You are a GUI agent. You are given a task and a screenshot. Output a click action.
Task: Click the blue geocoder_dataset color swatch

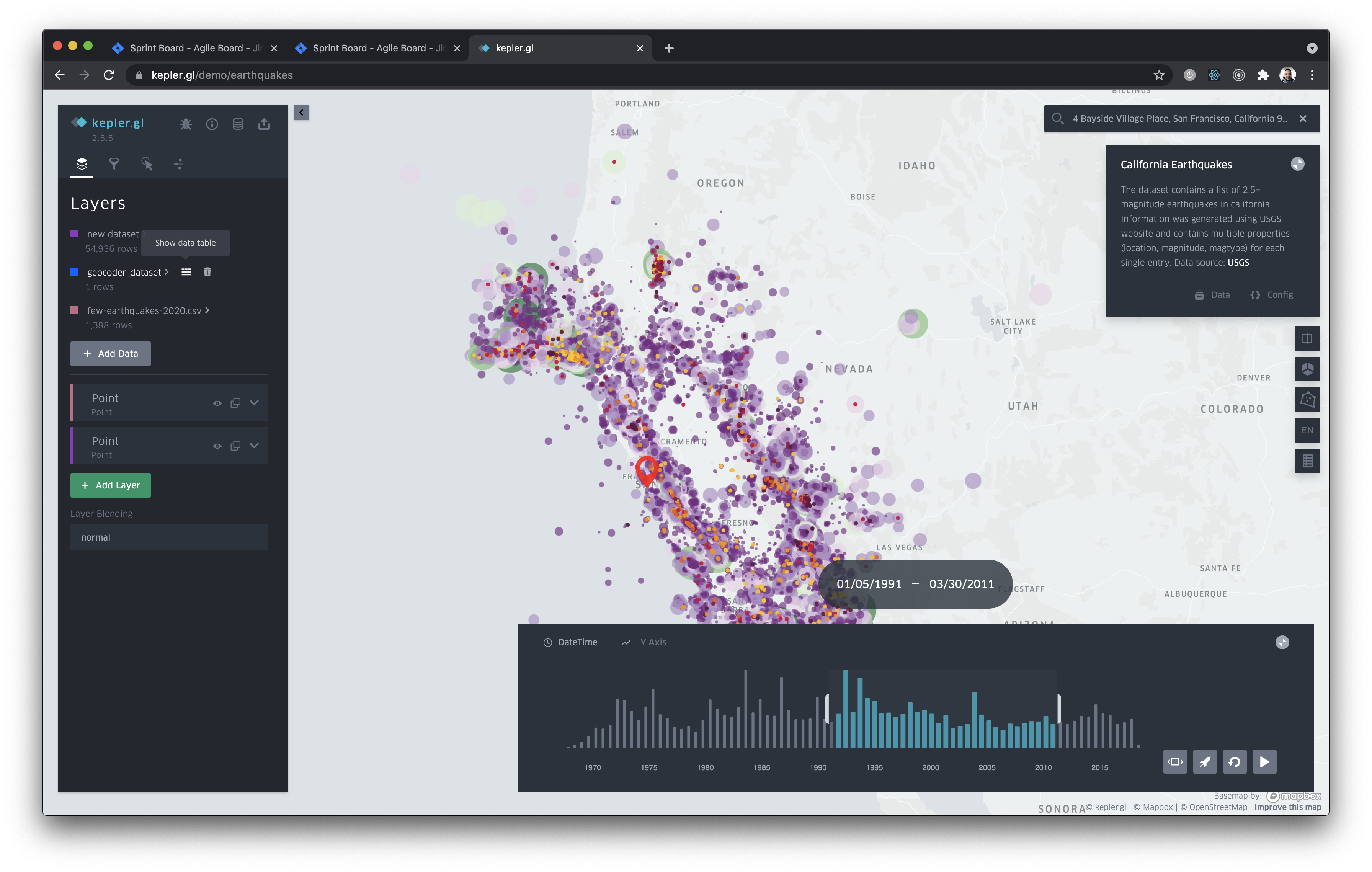[74, 272]
